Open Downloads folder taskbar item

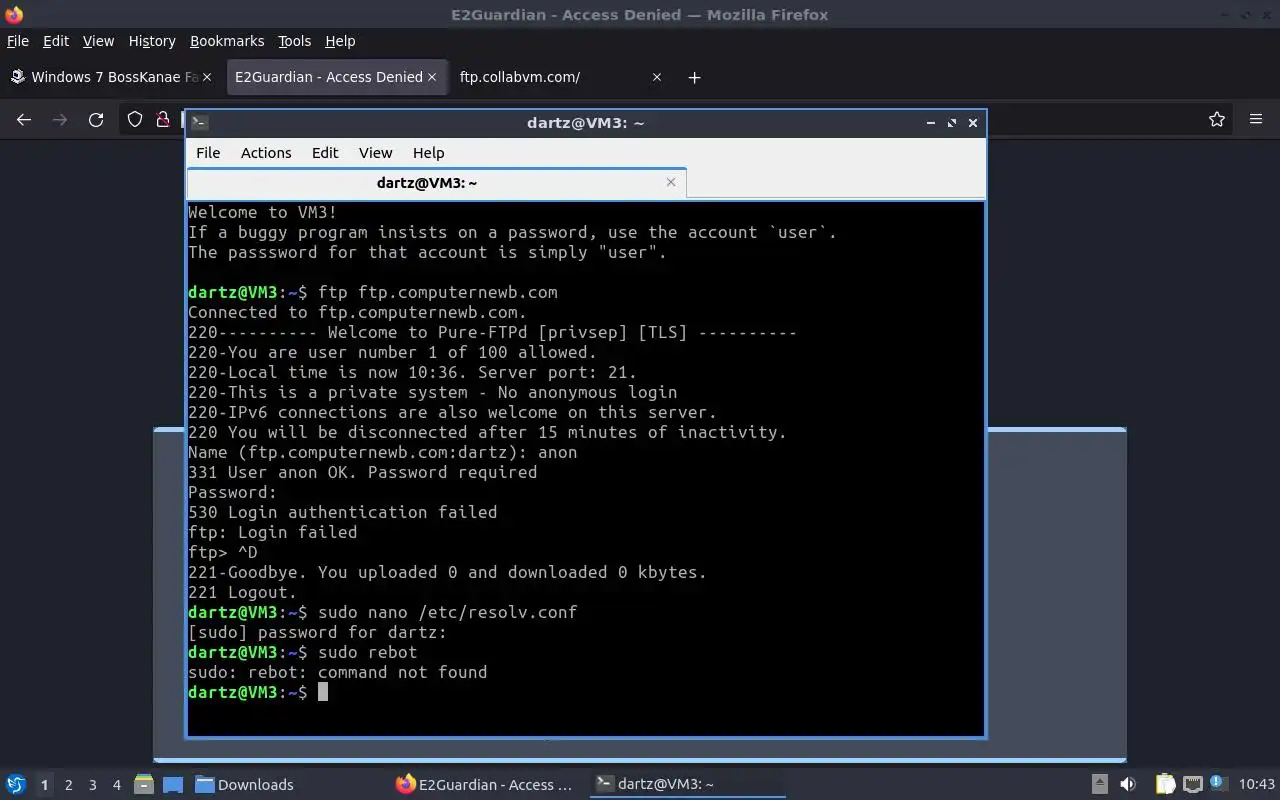tap(245, 784)
